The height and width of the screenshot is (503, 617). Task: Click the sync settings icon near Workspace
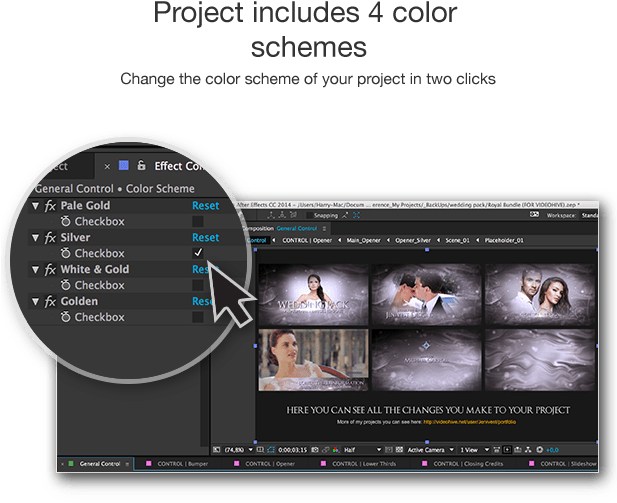click(x=534, y=215)
